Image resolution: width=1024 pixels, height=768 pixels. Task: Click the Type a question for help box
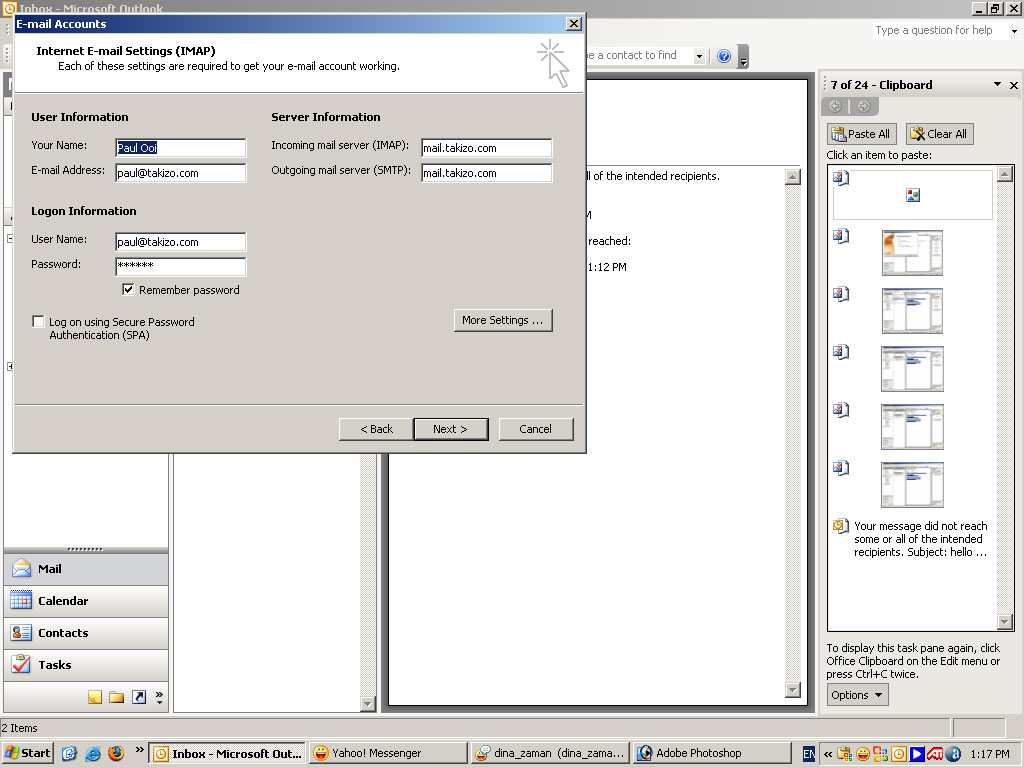940,31
